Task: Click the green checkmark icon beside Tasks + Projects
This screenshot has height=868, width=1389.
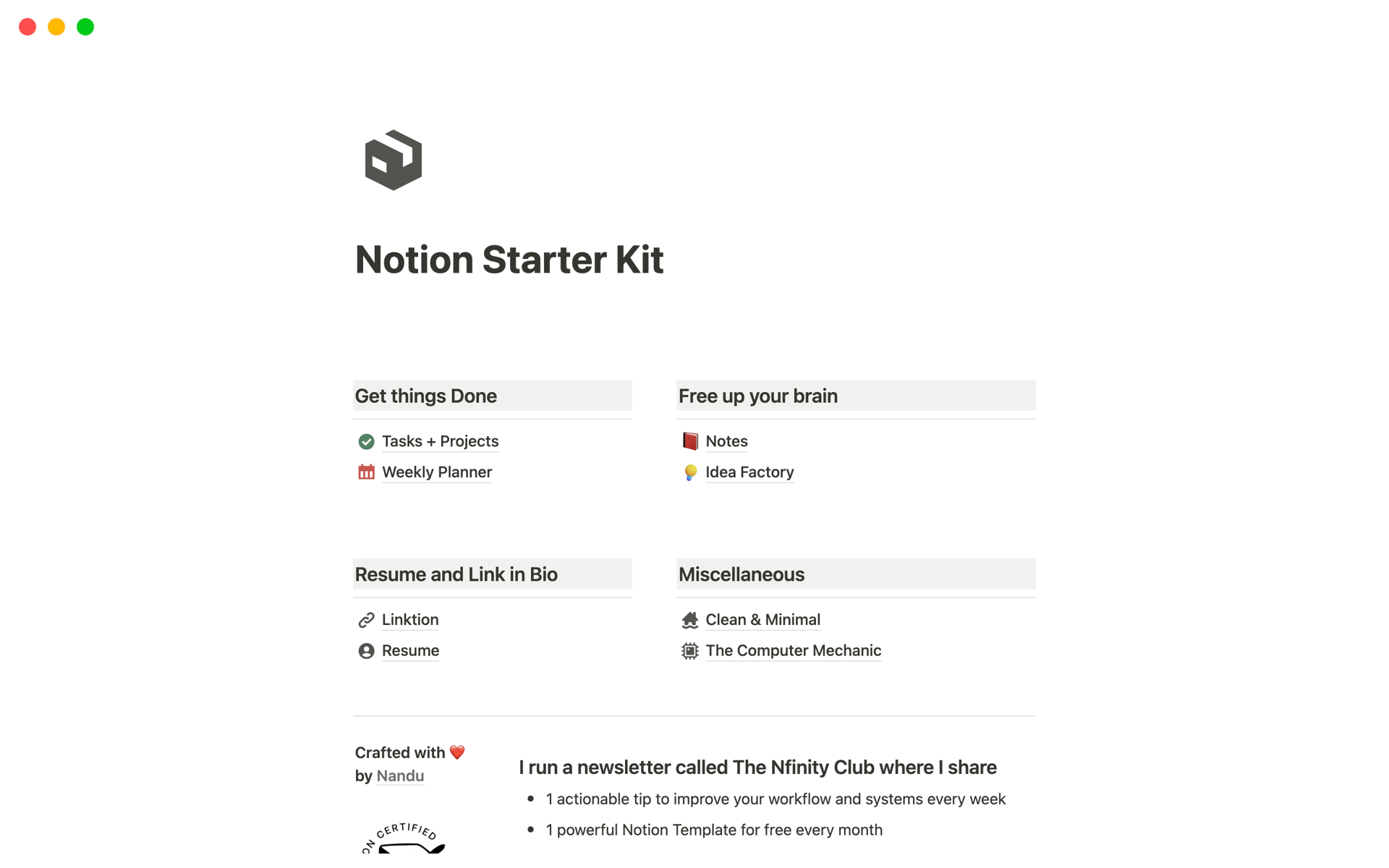Action: pos(366,441)
